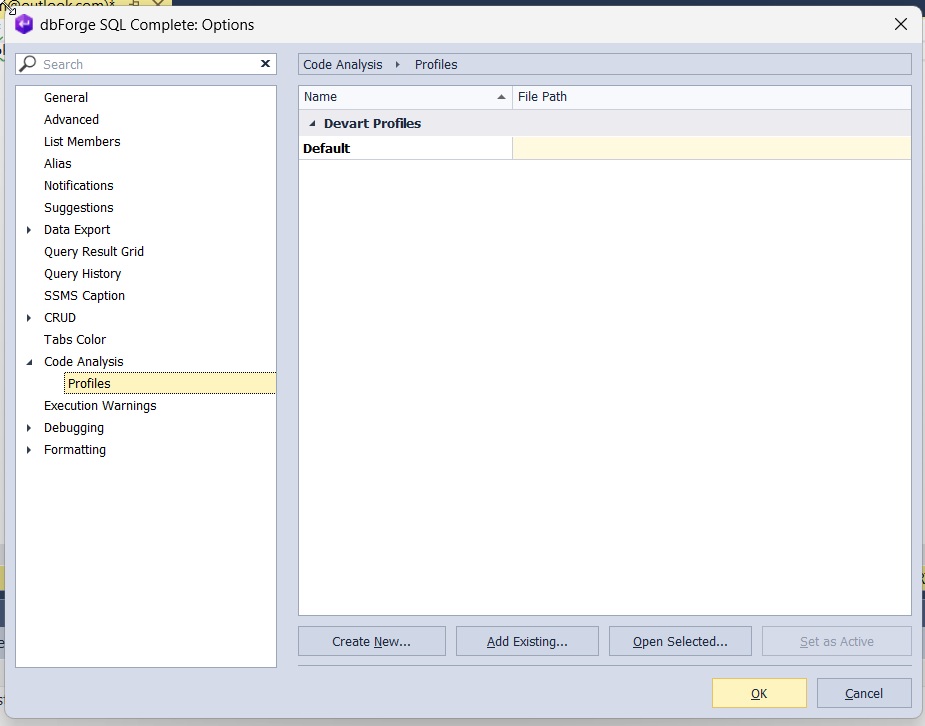Type in the options Search field
The image size is (925, 726).
click(148, 64)
